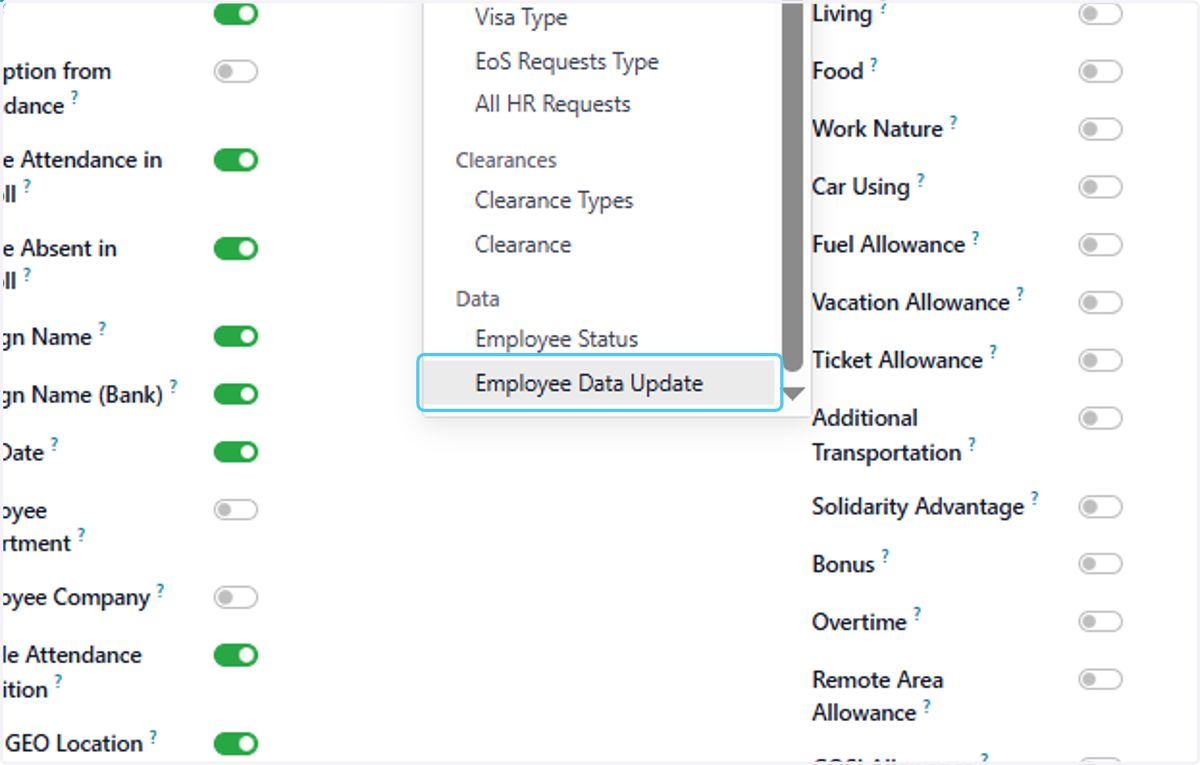The width and height of the screenshot is (1200, 765).
Task: Click help icon next to Overtime
Action: [x=917, y=615]
